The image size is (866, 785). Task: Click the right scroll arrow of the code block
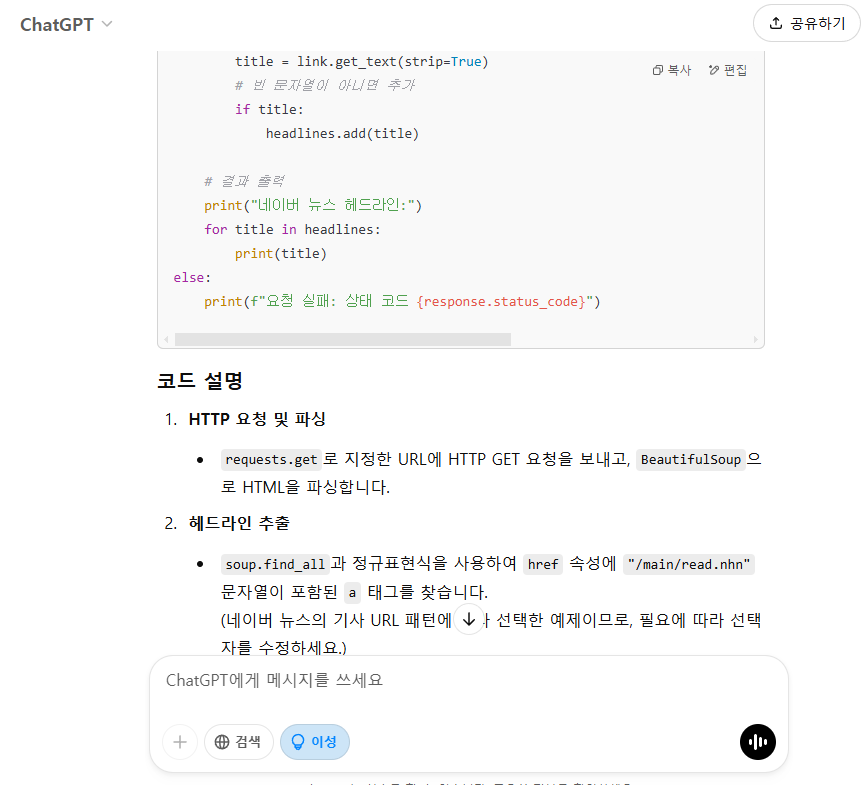click(x=756, y=339)
